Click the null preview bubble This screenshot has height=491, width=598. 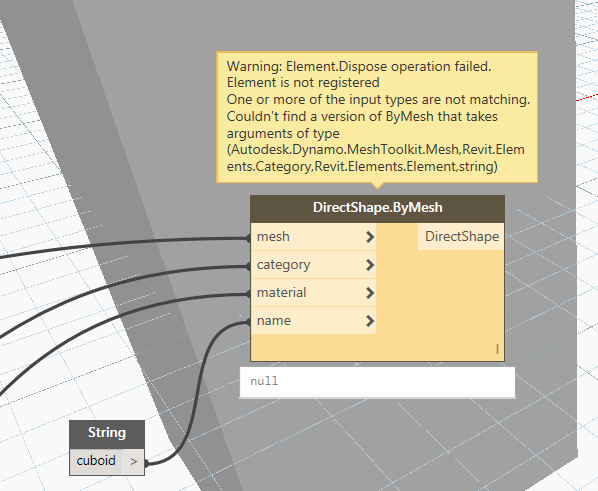pyautogui.click(x=377, y=382)
